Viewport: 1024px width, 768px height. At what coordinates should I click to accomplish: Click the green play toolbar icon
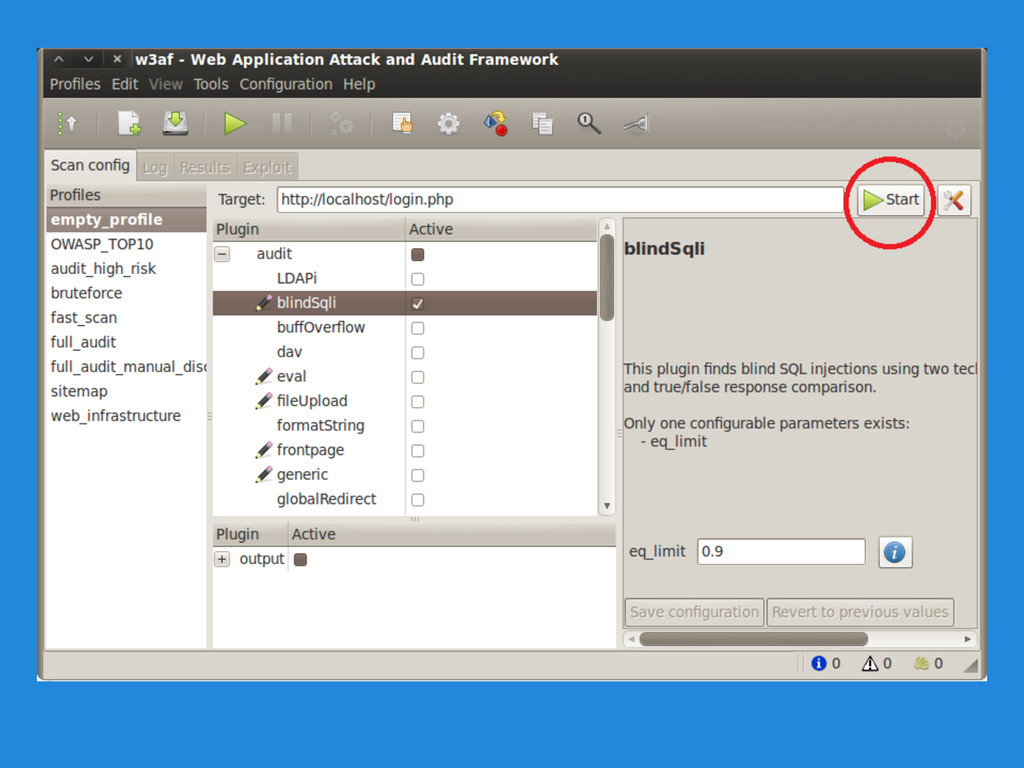point(234,123)
